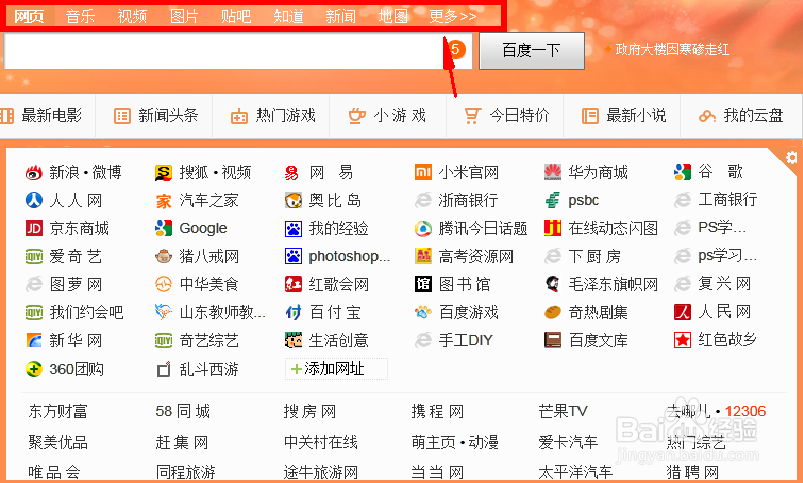The width and height of the screenshot is (803, 483).
Task: Click the 汽车之家 orange icon
Action: click(163, 201)
